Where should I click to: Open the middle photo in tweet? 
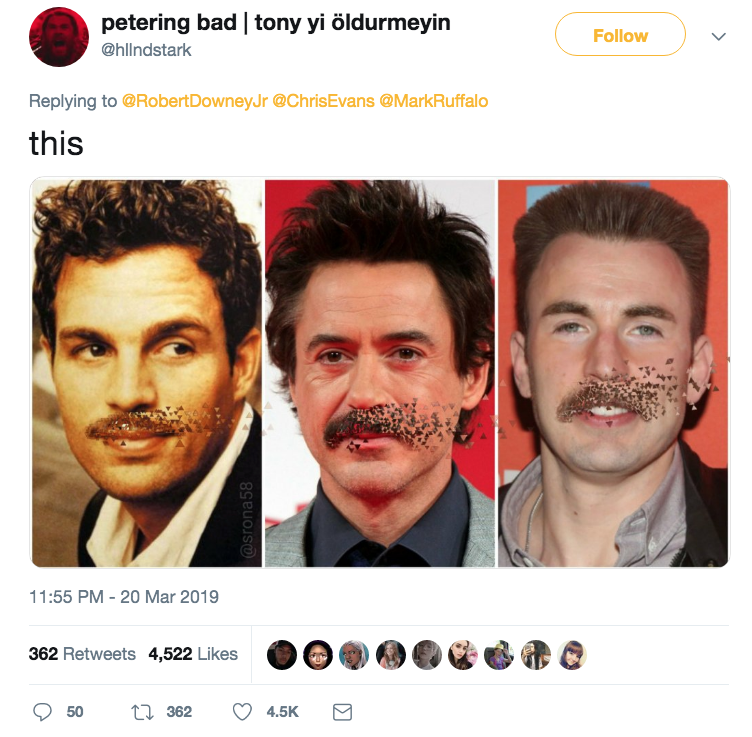click(380, 373)
